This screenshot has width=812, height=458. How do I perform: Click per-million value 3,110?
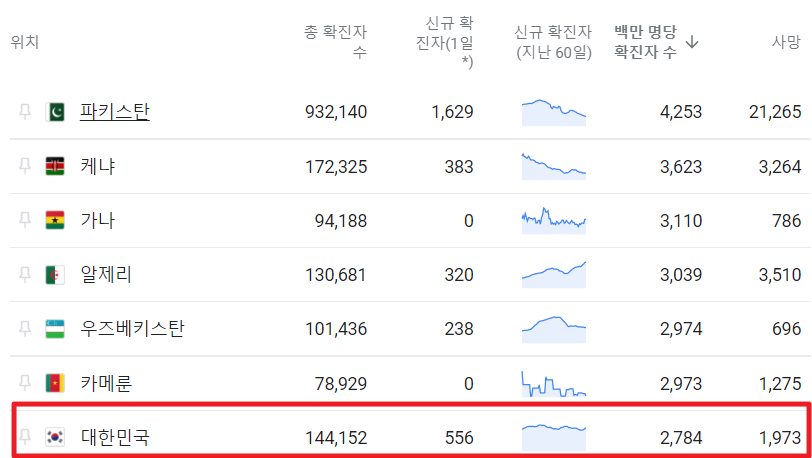681,221
